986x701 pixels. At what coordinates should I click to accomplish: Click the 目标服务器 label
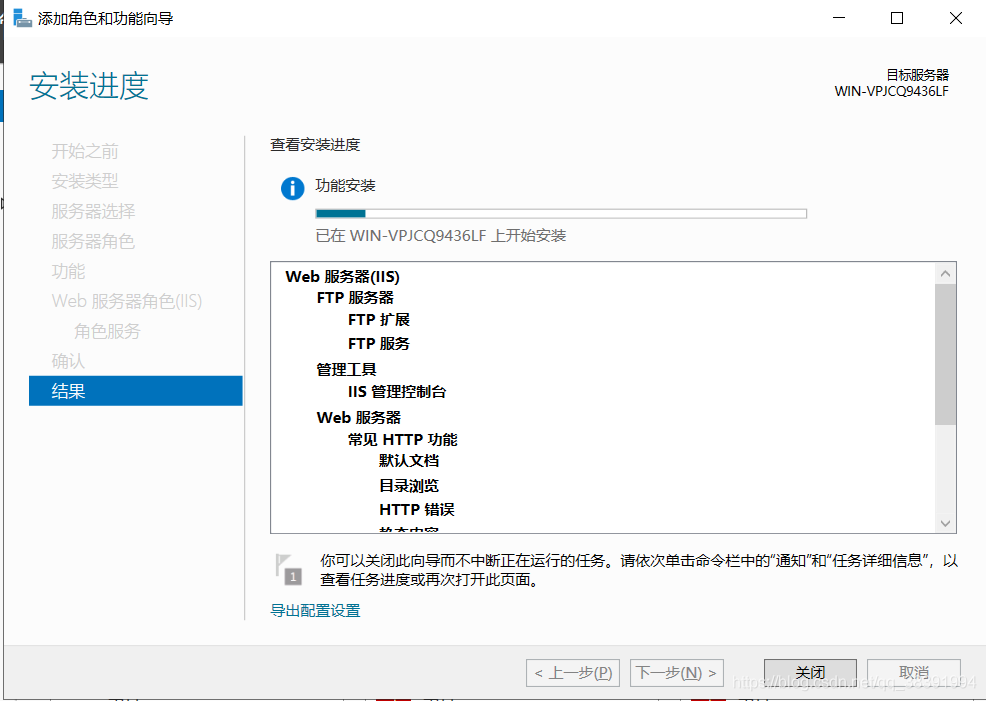pyautogui.click(x=917, y=75)
